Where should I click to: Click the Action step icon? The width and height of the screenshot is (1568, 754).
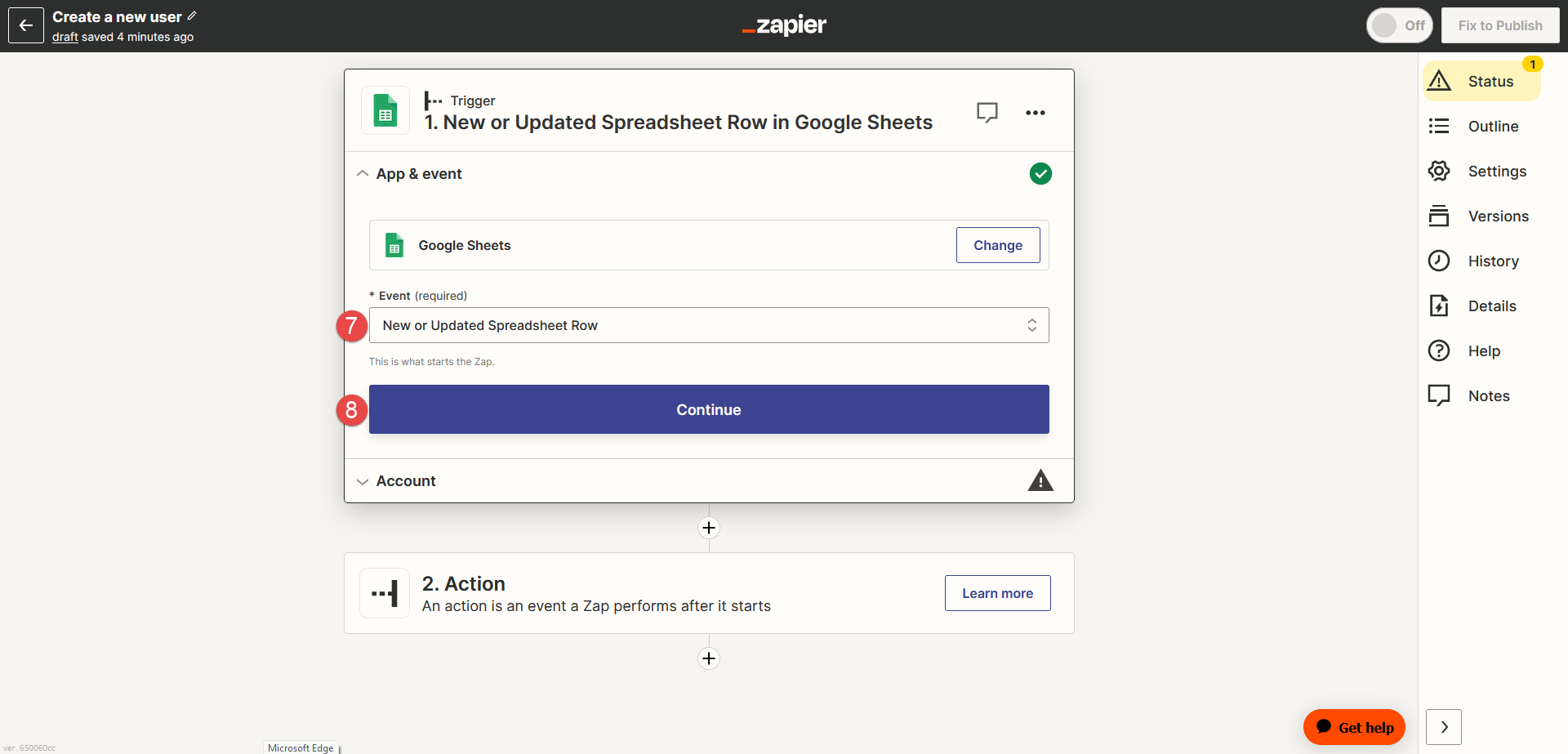pyautogui.click(x=385, y=593)
